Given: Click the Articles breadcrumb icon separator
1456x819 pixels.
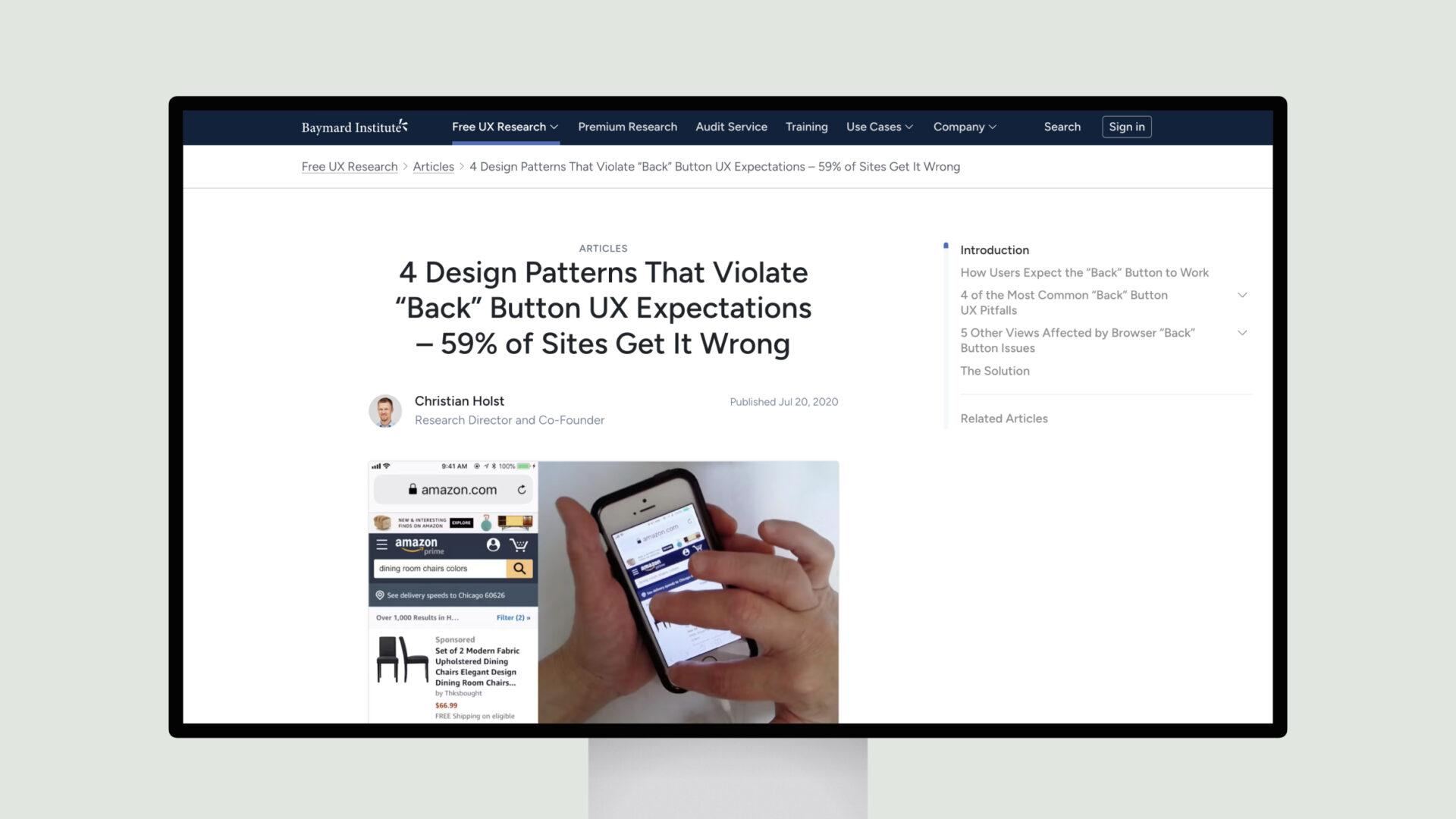Looking at the screenshot, I should (461, 166).
